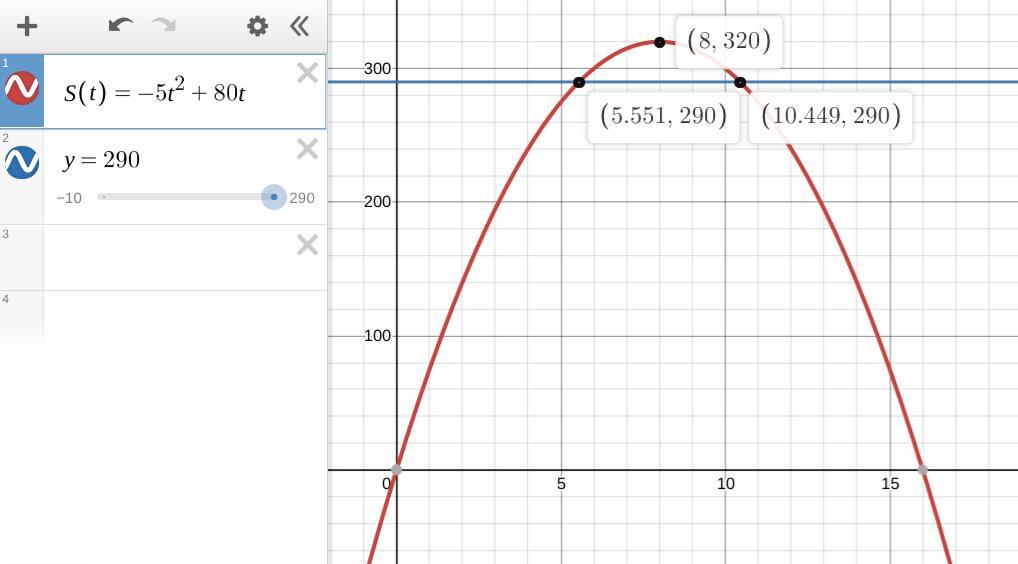This screenshot has height=564, width=1018.
Task: Edit slider lower limit -10
Action: tap(69, 198)
